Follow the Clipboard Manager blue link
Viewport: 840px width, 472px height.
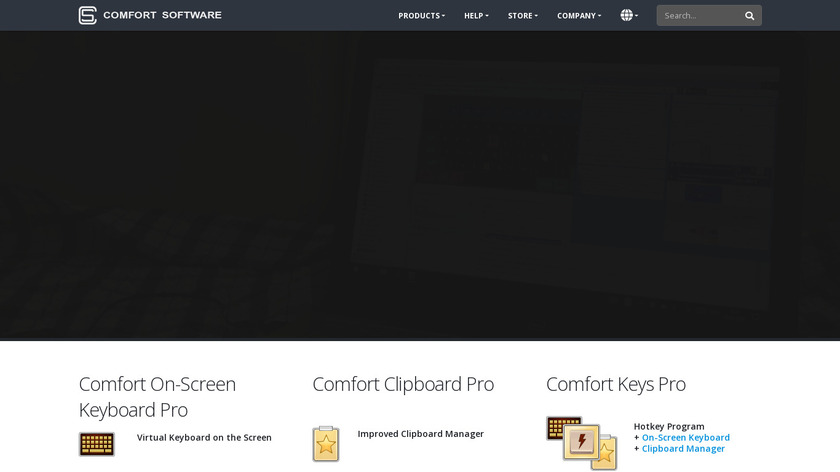(683, 449)
